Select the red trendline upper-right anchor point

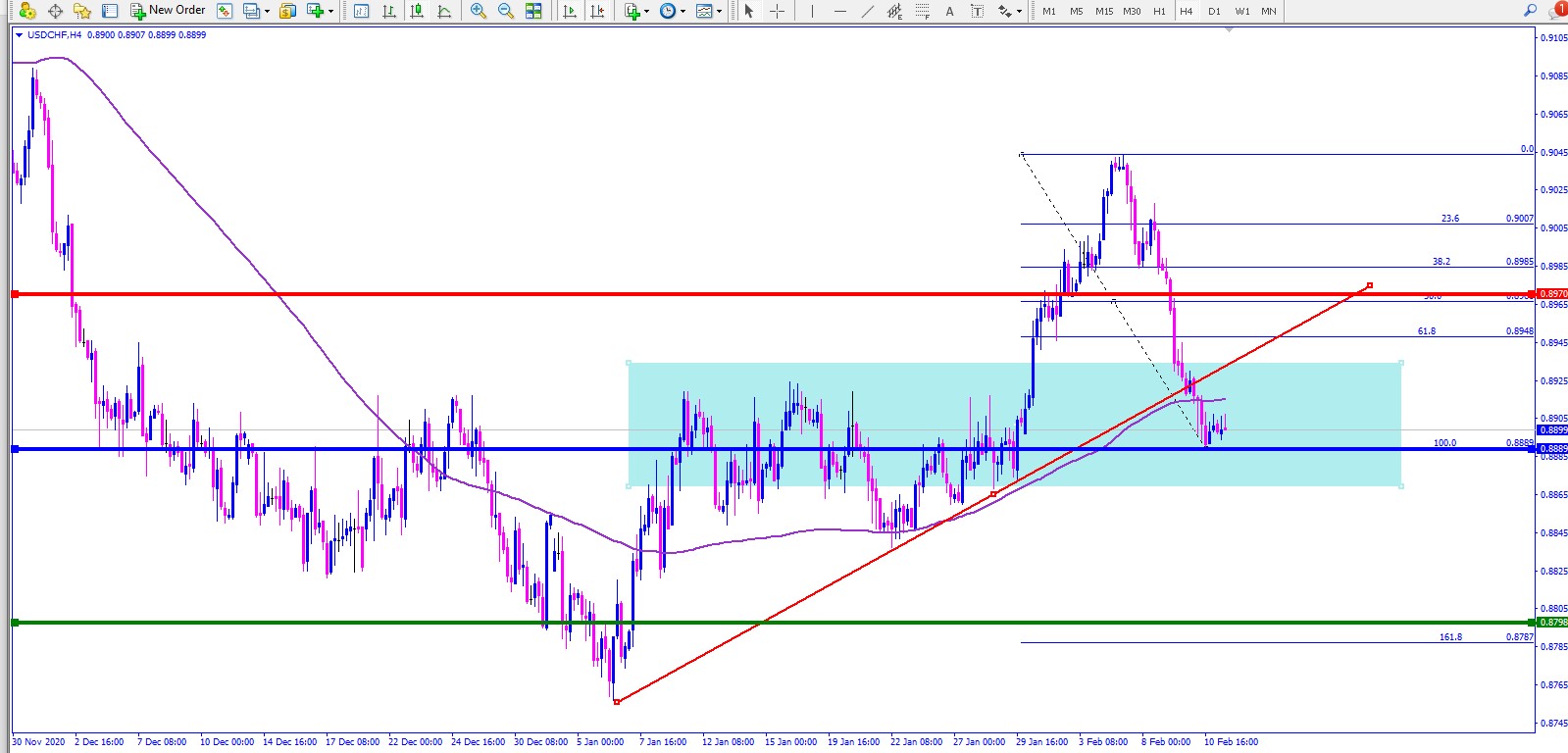1370,285
